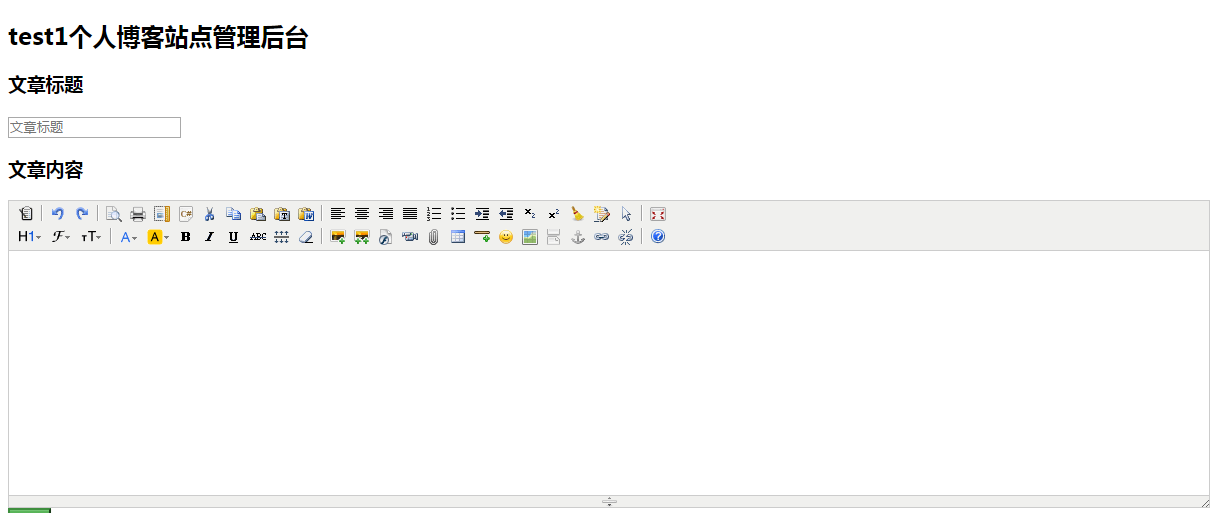Clear HTML code with broom icon
The width and height of the screenshot is (1215, 513).
click(578, 213)
